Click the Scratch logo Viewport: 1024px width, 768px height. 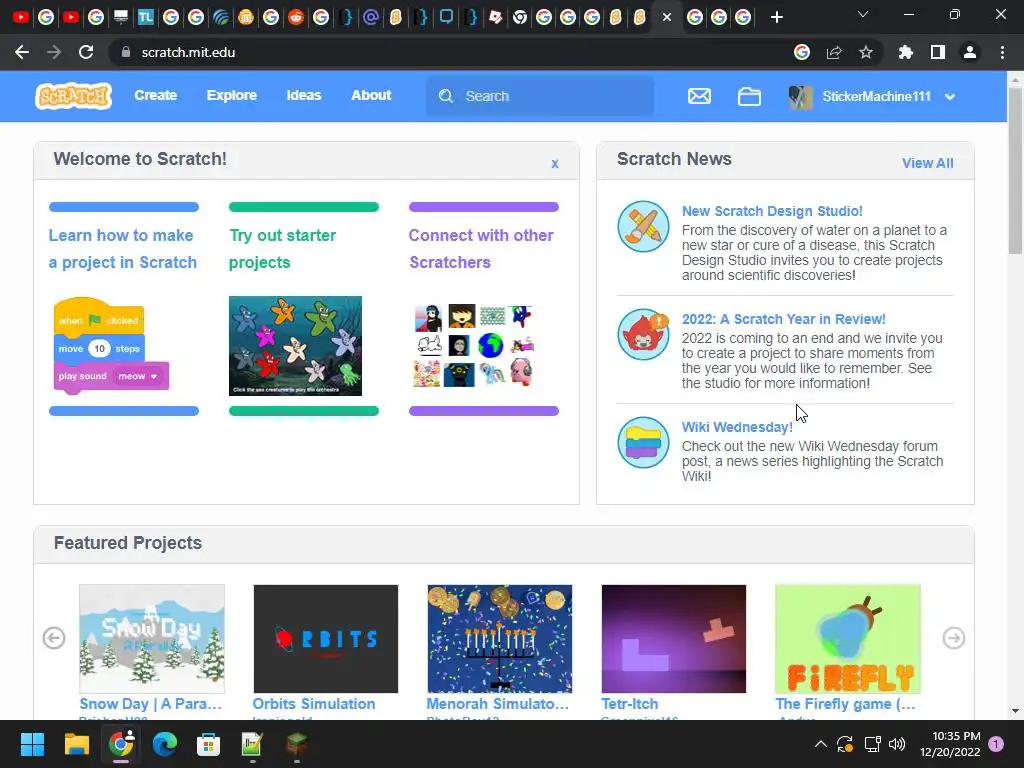pos(73,96)
